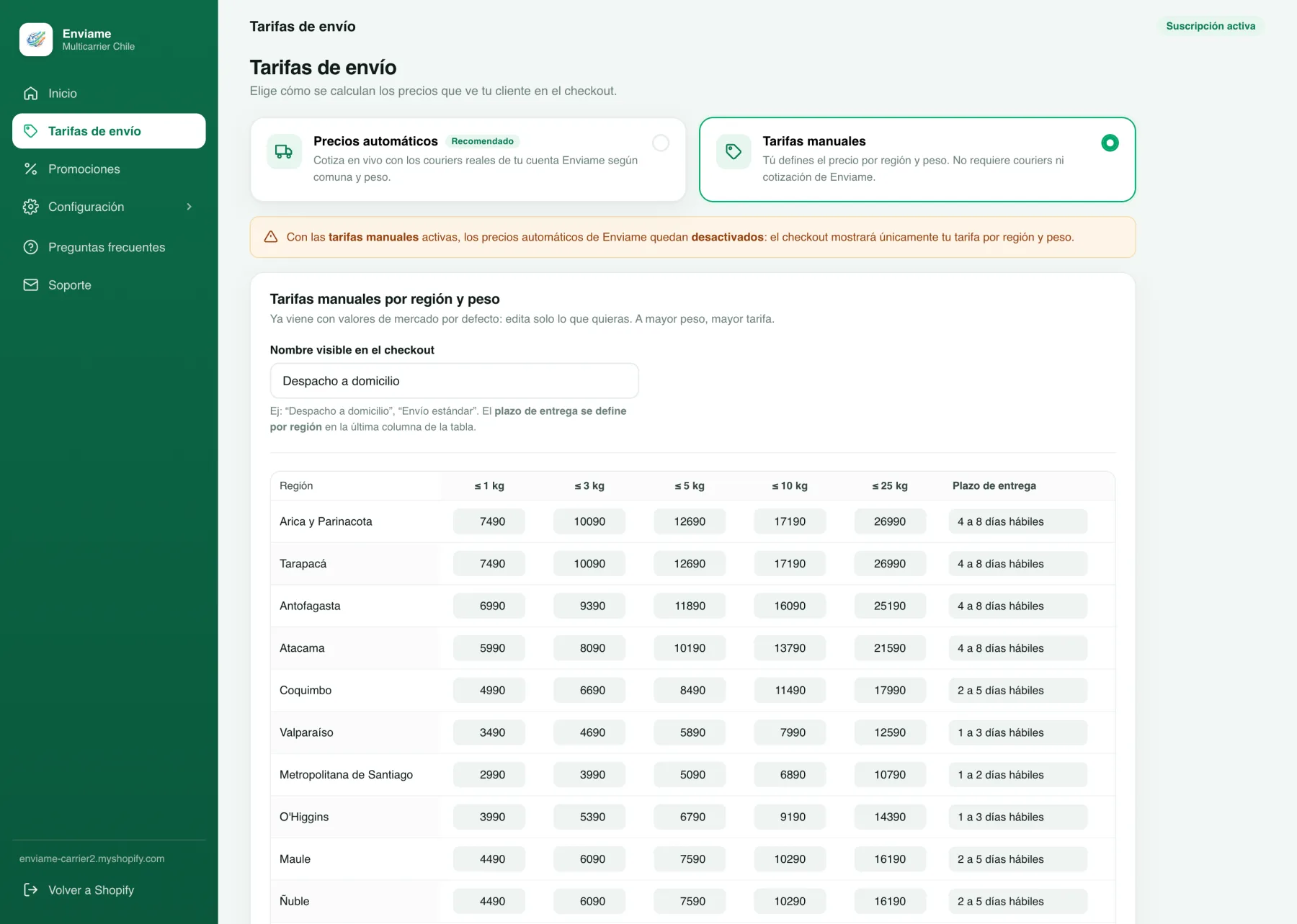Click the envelope icon beside Soporte
The height and width of the screenshot is (924, 1297).
tap(30, 284)
